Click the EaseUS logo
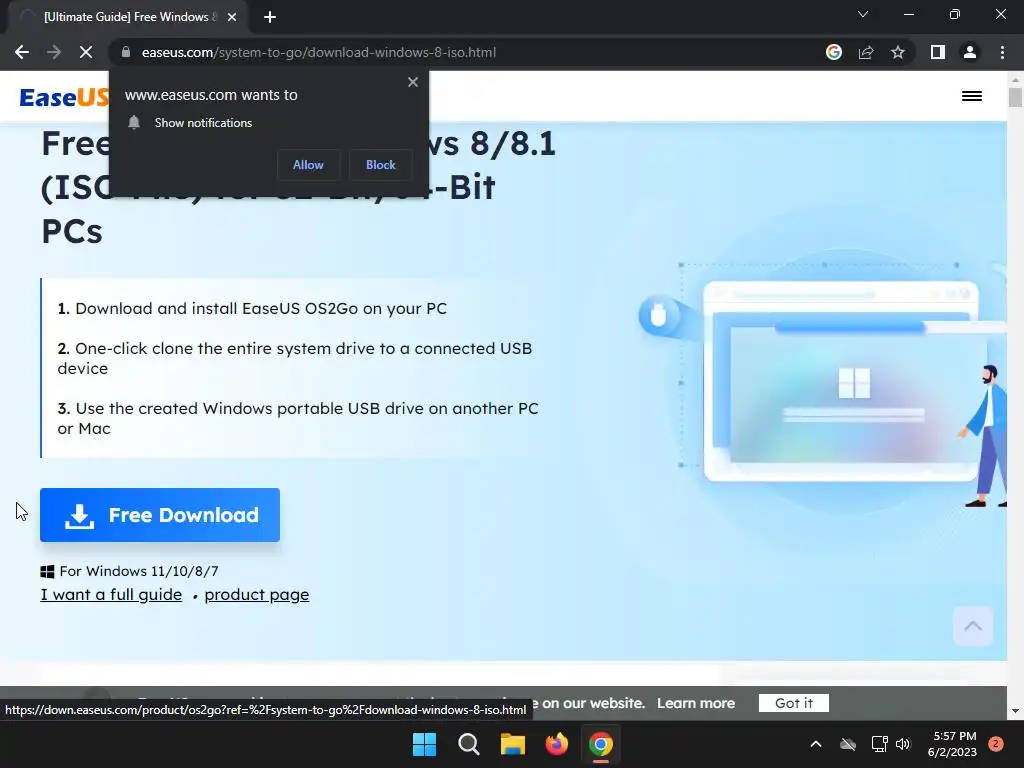1024x768 pixels. click(64, 97)
